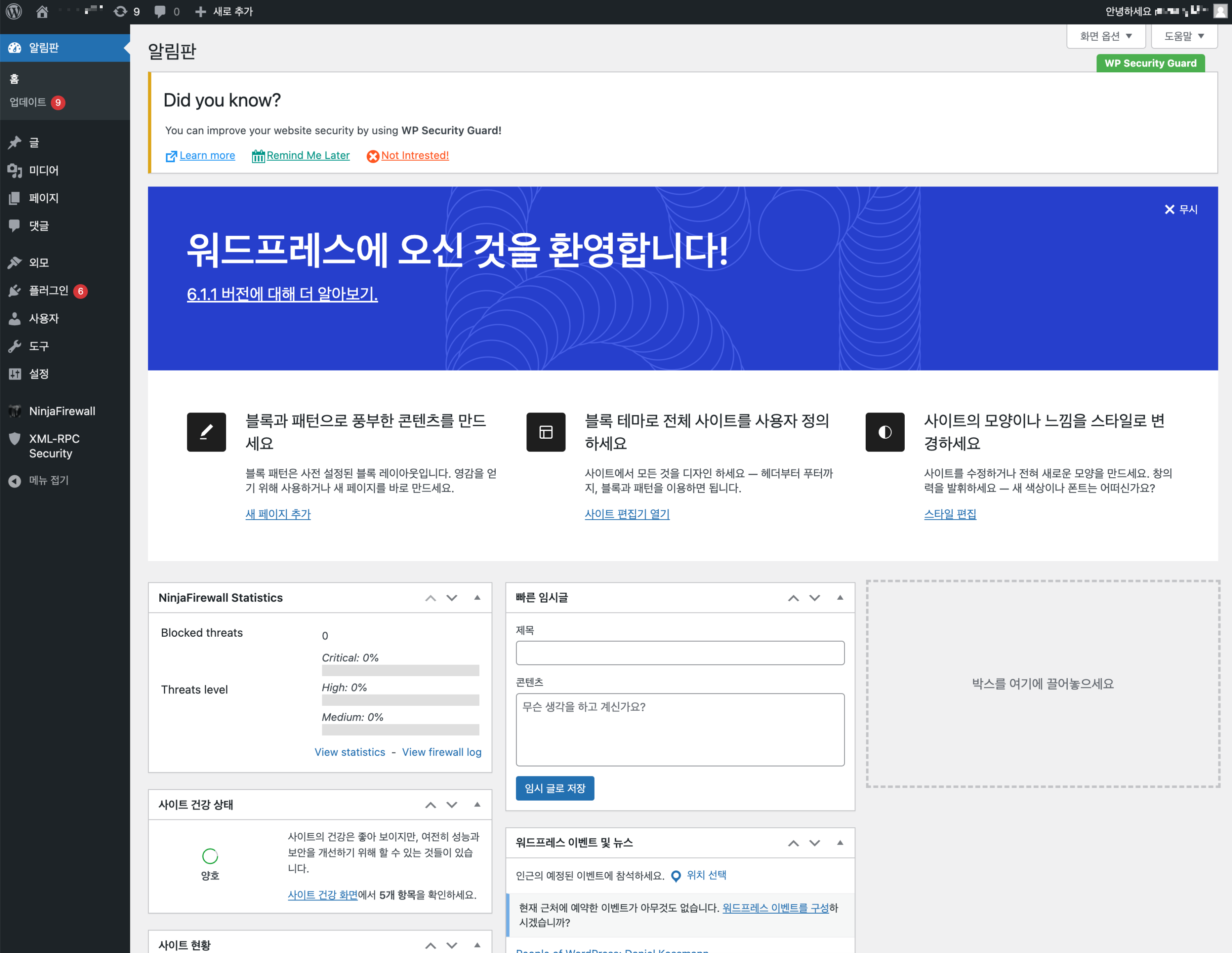Viewport: 1232px width, 953px height.
Task: Open the NinjaFirewall sidebar menu
Action: (62, 411)
